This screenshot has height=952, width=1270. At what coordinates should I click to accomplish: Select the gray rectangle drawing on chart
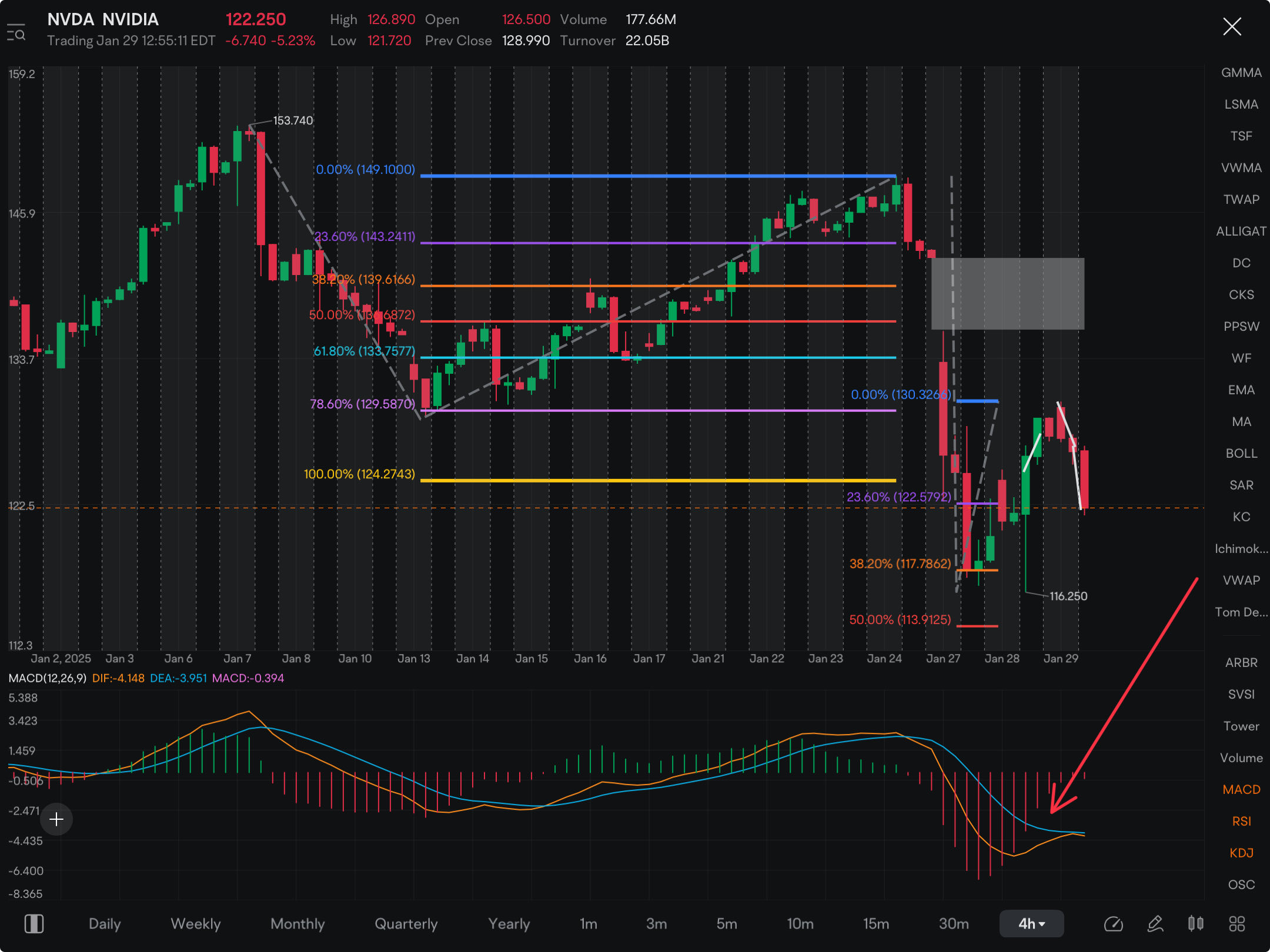1008,293
